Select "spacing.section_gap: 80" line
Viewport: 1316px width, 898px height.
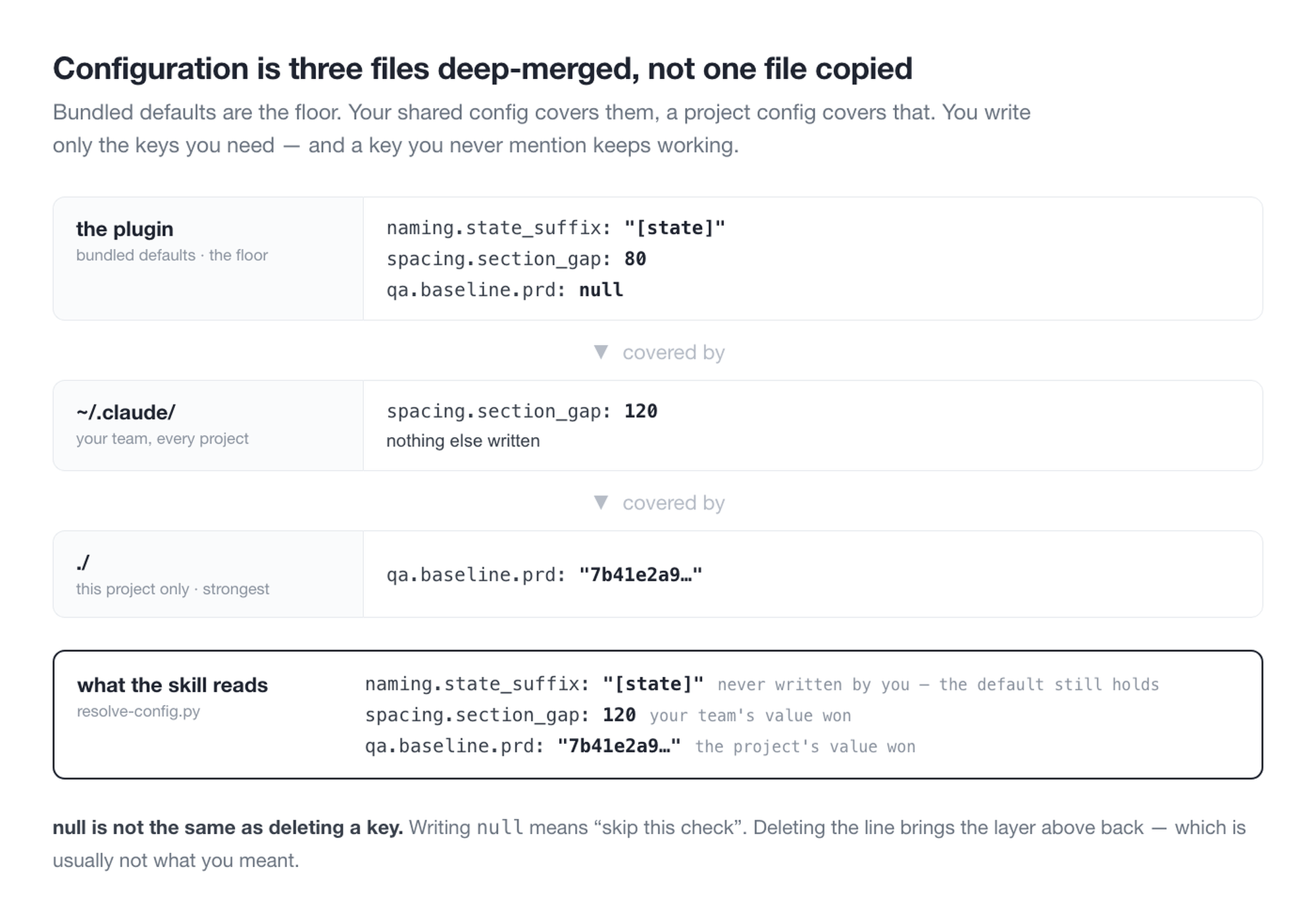[x=517, y=259]
